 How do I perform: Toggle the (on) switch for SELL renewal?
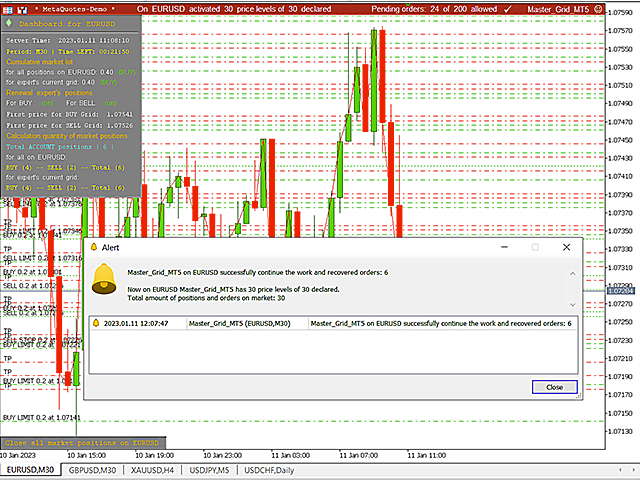pyautogui.click(x=110, y=103)
